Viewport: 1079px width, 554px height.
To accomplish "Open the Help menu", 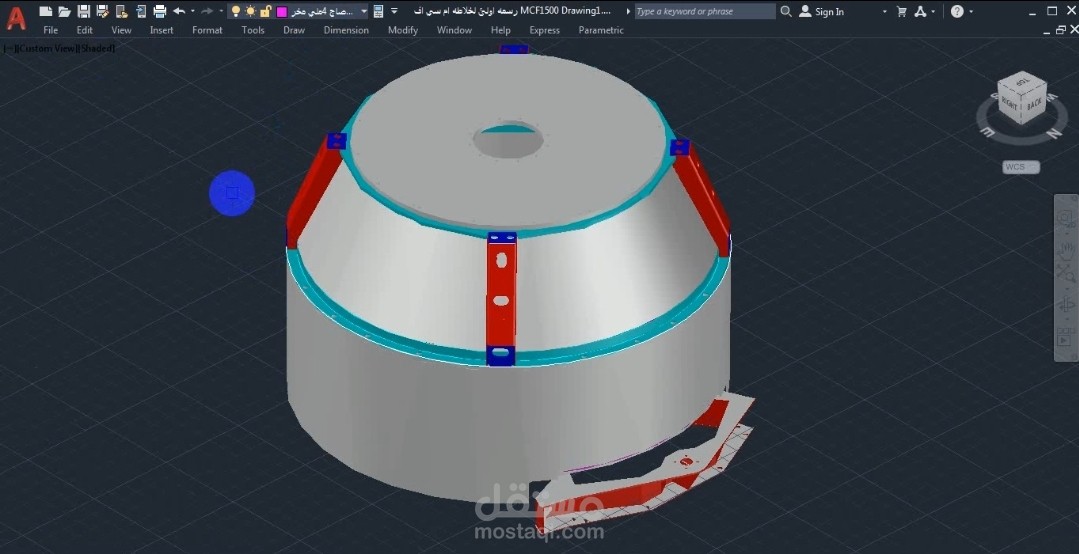I will (x=500, y=30).
